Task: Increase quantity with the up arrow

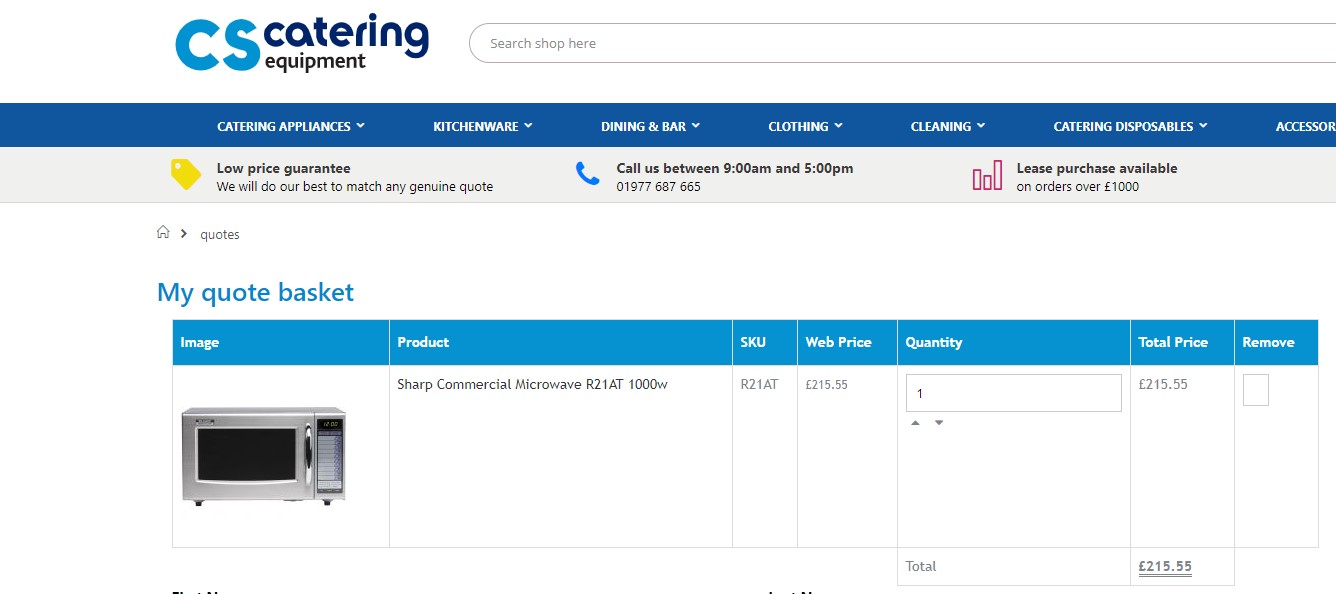Action: pyautogui.click(x=915, y=423)
